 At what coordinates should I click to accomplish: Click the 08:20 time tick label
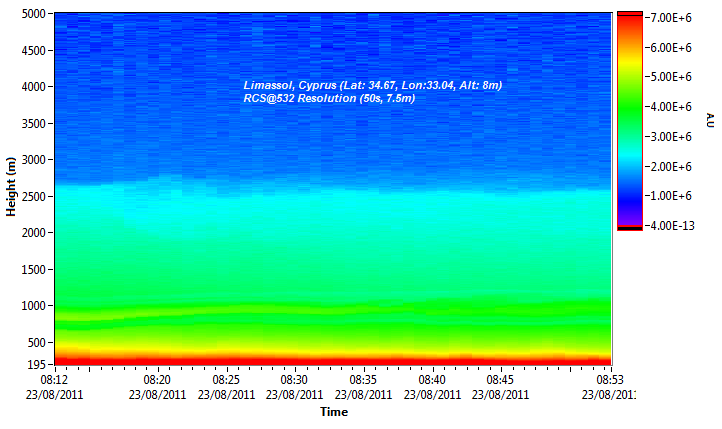pos(157,381)
